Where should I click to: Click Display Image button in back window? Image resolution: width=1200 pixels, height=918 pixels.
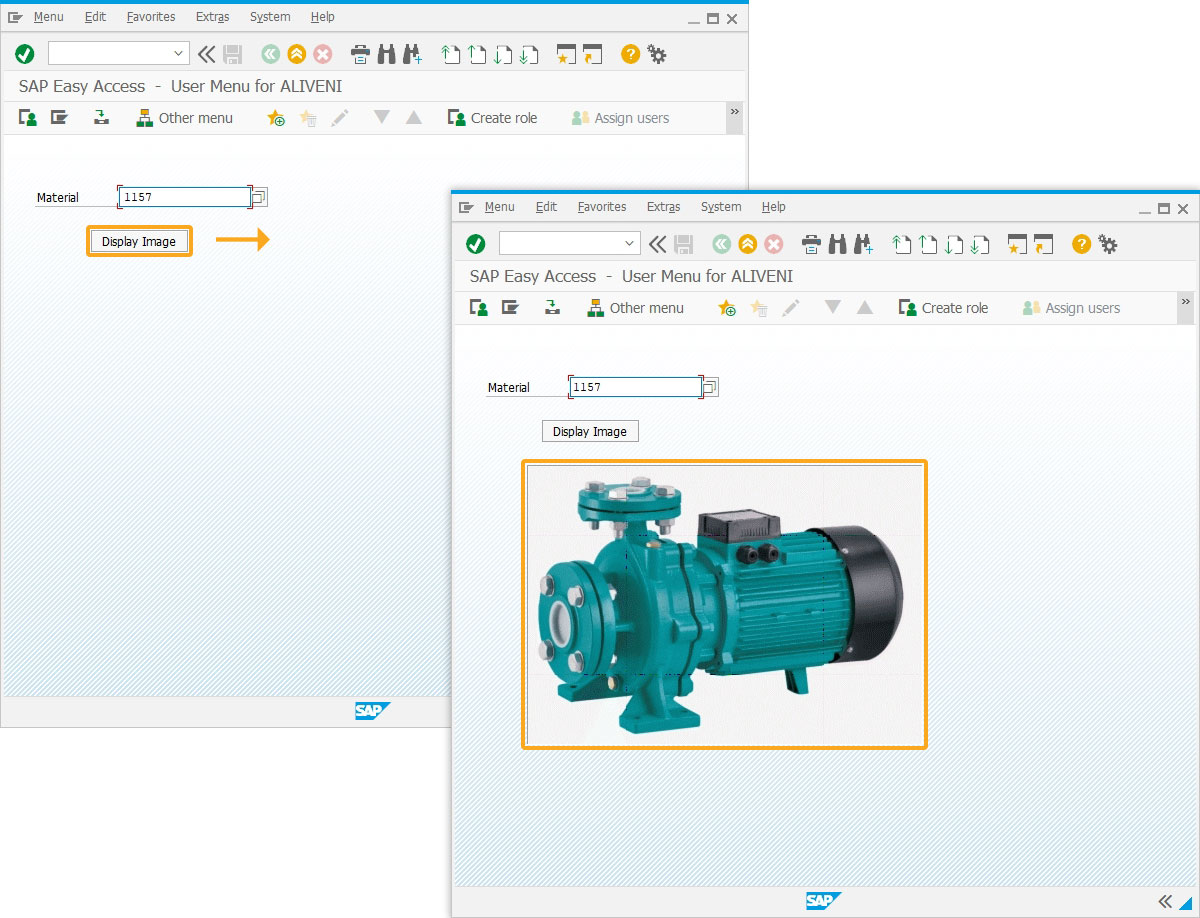click(x=139, y=242)
